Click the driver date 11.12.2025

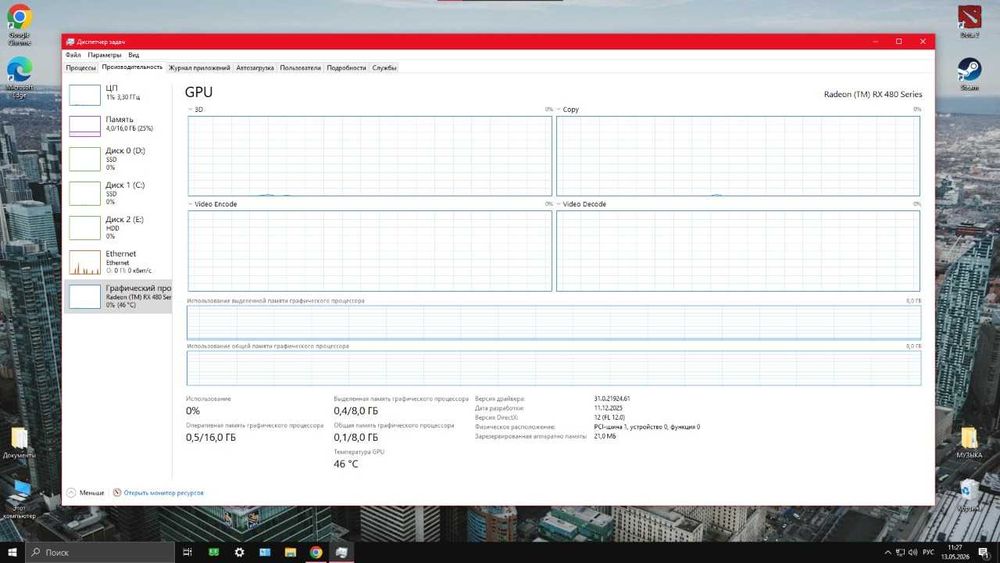[x=608, y=408]
